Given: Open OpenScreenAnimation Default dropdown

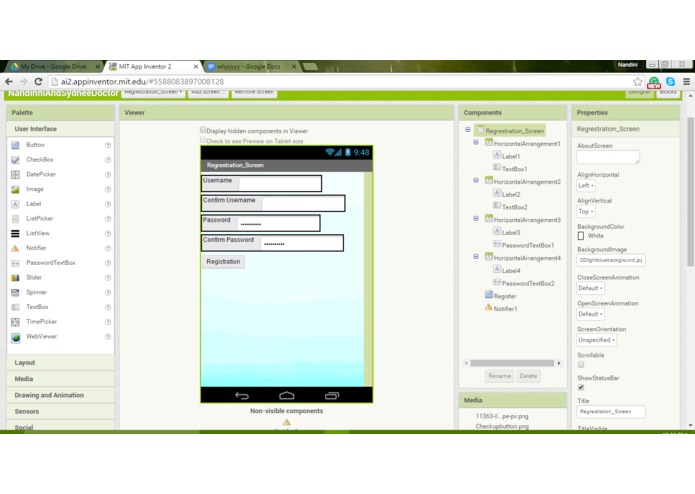Looking at the screenshot, I should click(x=590, y=314).
